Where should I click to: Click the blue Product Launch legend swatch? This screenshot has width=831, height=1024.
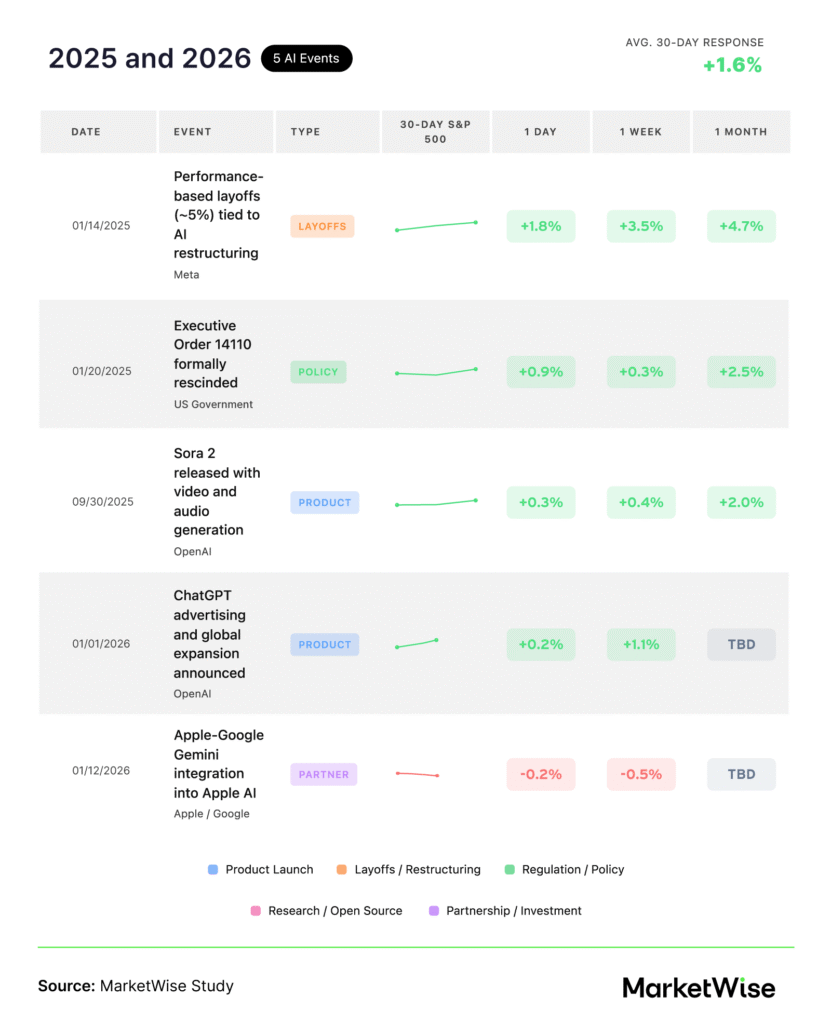(213, 870)
